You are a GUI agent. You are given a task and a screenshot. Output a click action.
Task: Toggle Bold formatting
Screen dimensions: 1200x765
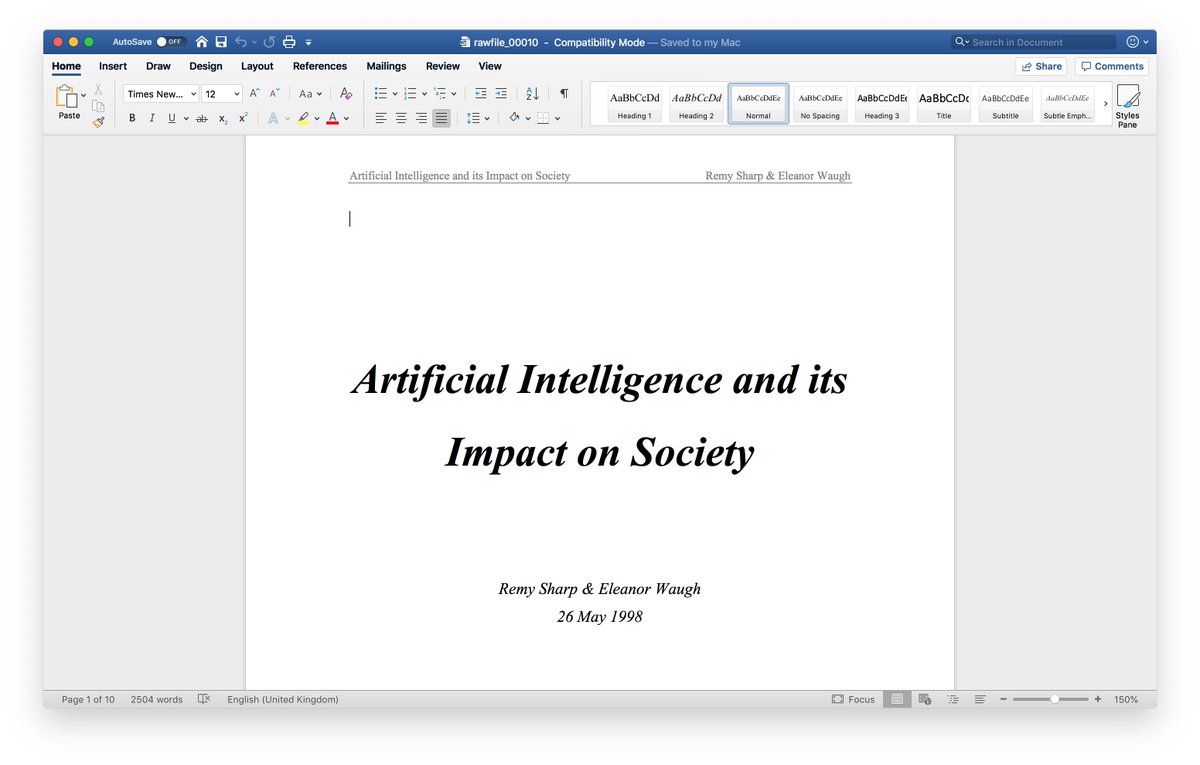click(x=132, y=118)
